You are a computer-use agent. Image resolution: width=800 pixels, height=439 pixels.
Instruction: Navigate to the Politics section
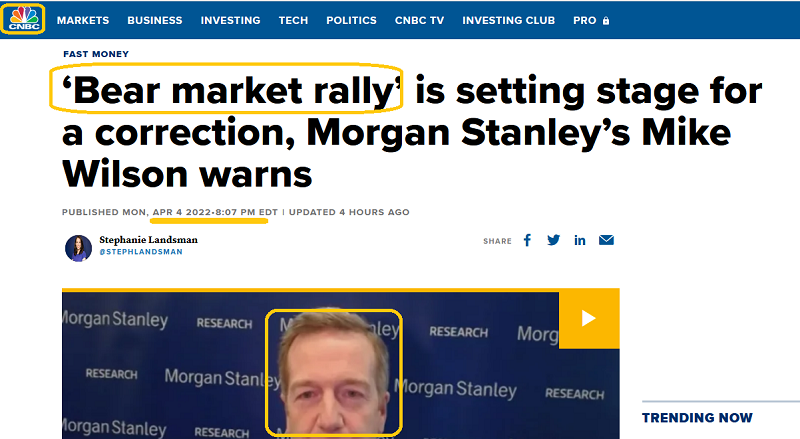(x=351, y=20)
